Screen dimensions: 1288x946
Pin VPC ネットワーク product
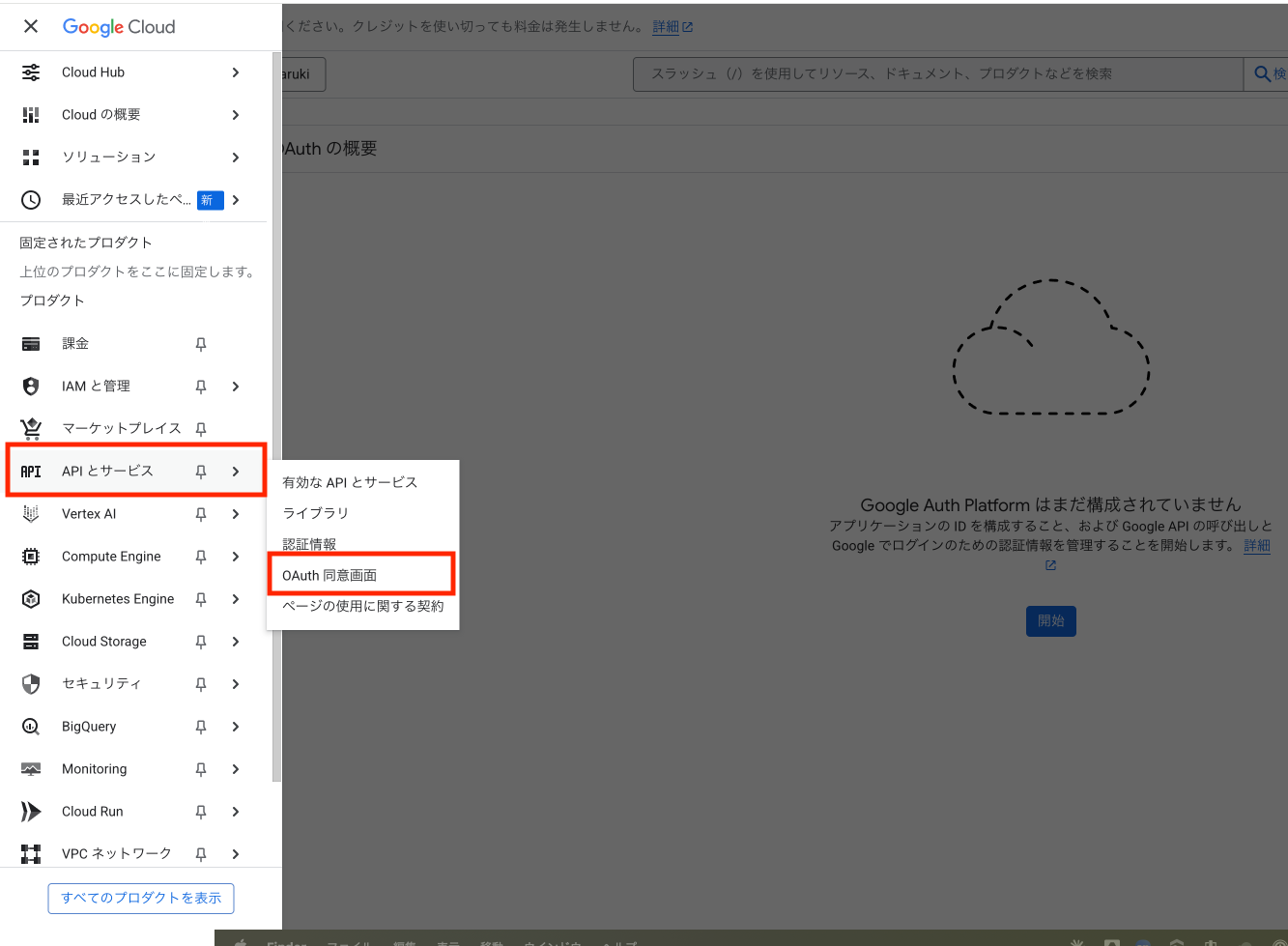201,854
